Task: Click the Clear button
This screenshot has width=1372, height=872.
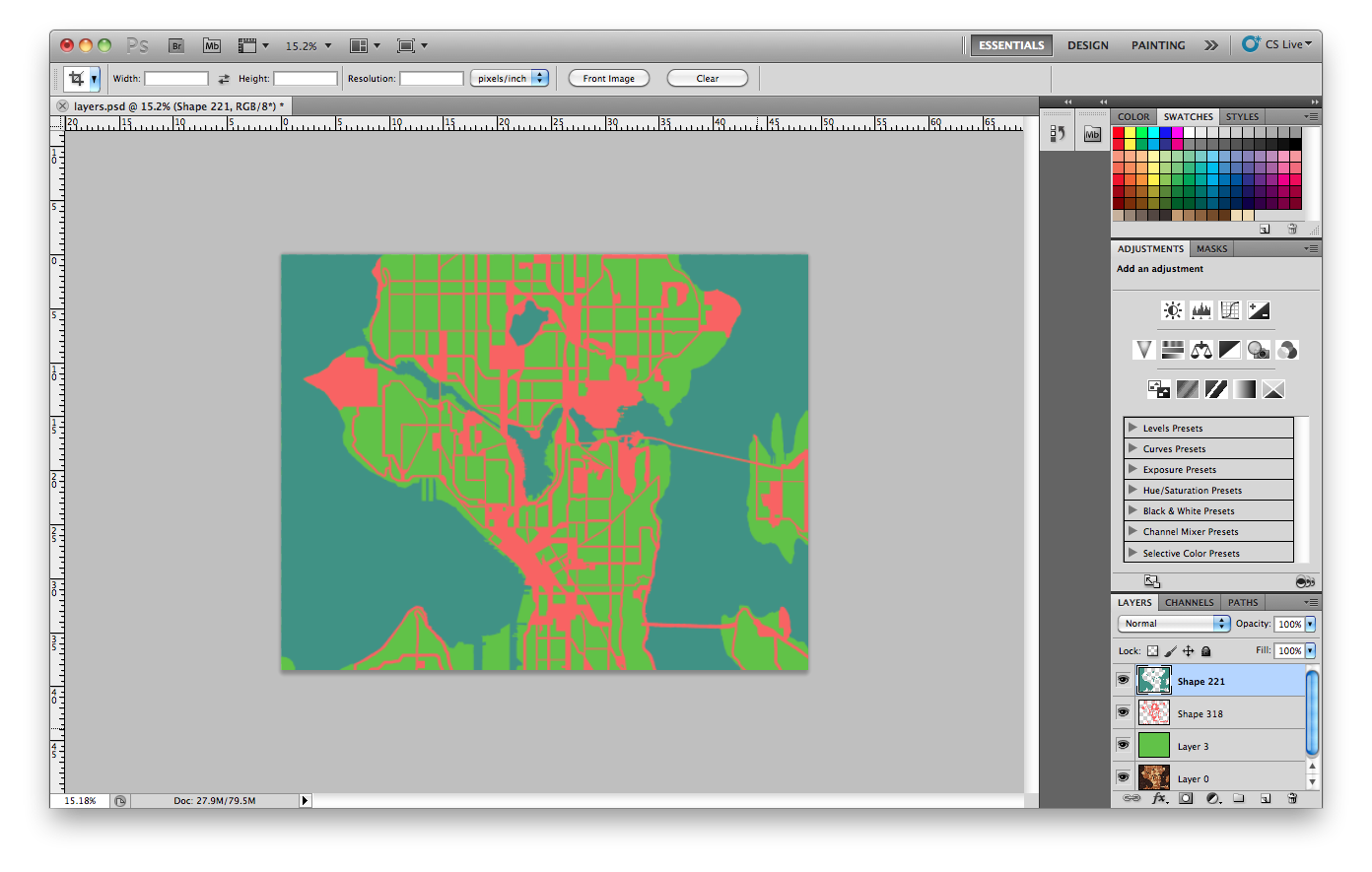Action: point(708,79)
